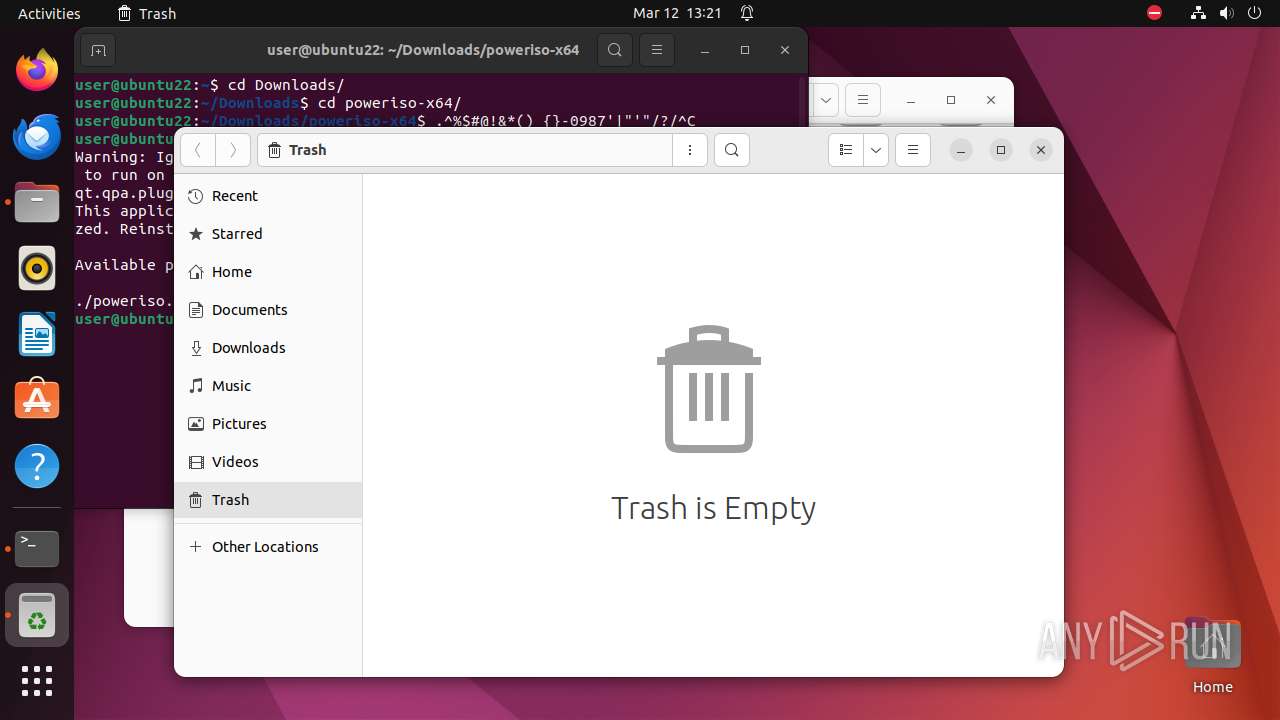This screenshot has height=720, width=1280.
Task: Go forward in the Trash file manager
Action: pyautogui.click(x=233, y=150)
